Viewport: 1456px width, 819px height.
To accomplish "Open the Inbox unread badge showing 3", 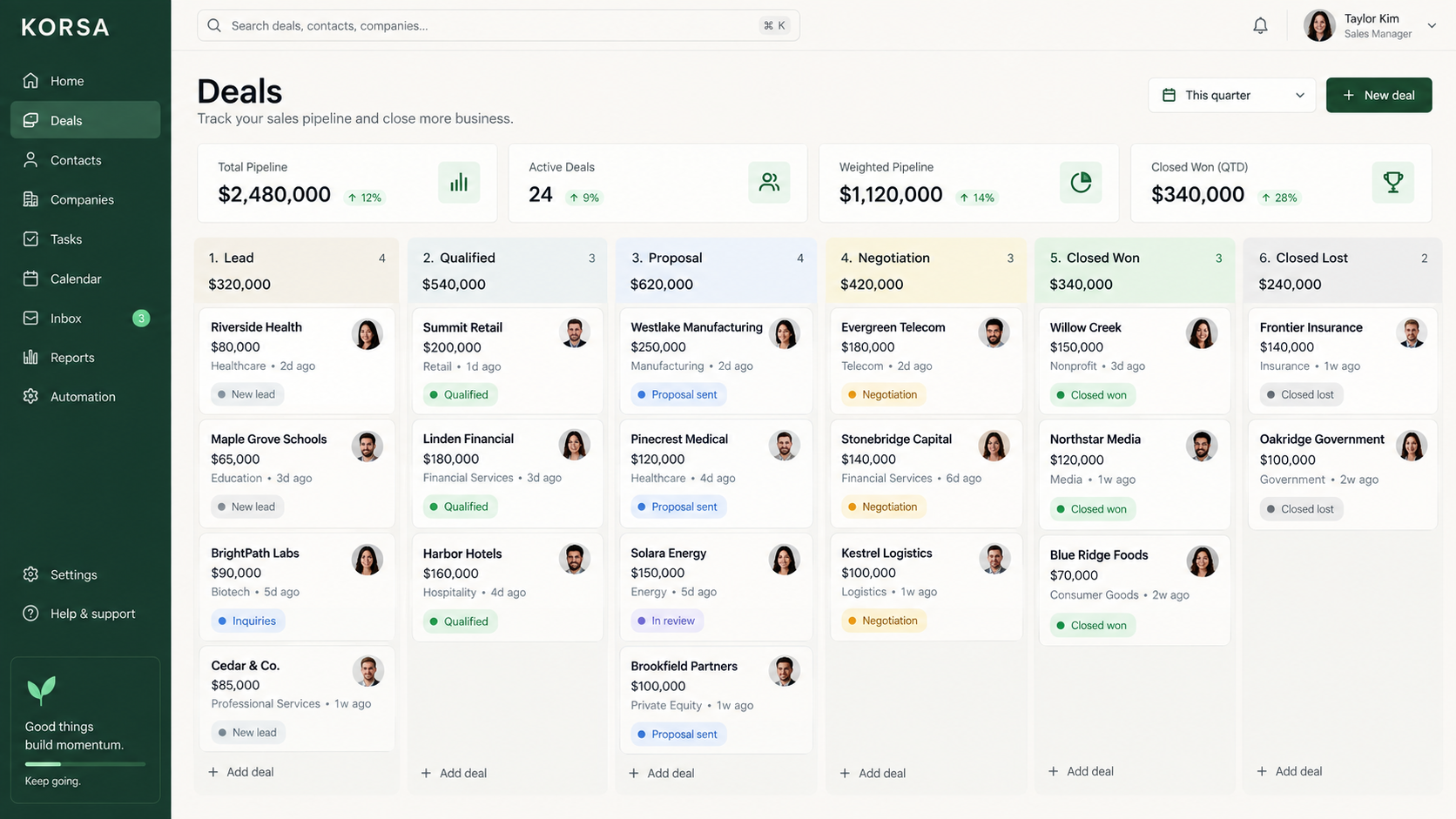I will pyautogui.click(x=141, y=319).
